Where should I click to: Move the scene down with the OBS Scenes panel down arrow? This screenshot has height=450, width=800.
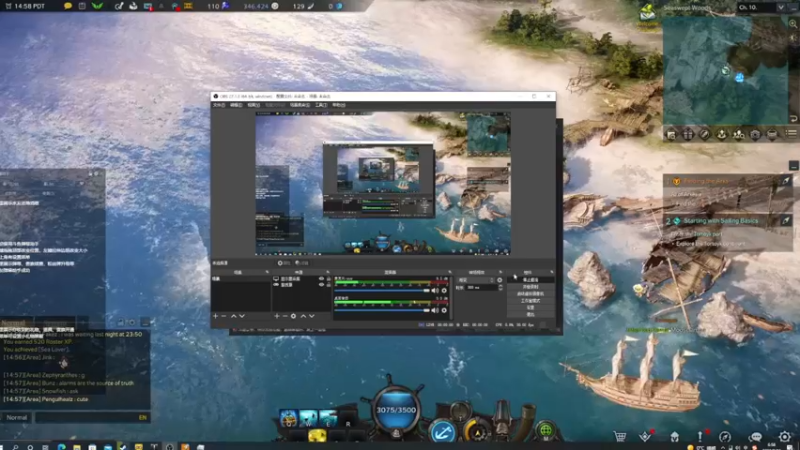click(242, 316)
